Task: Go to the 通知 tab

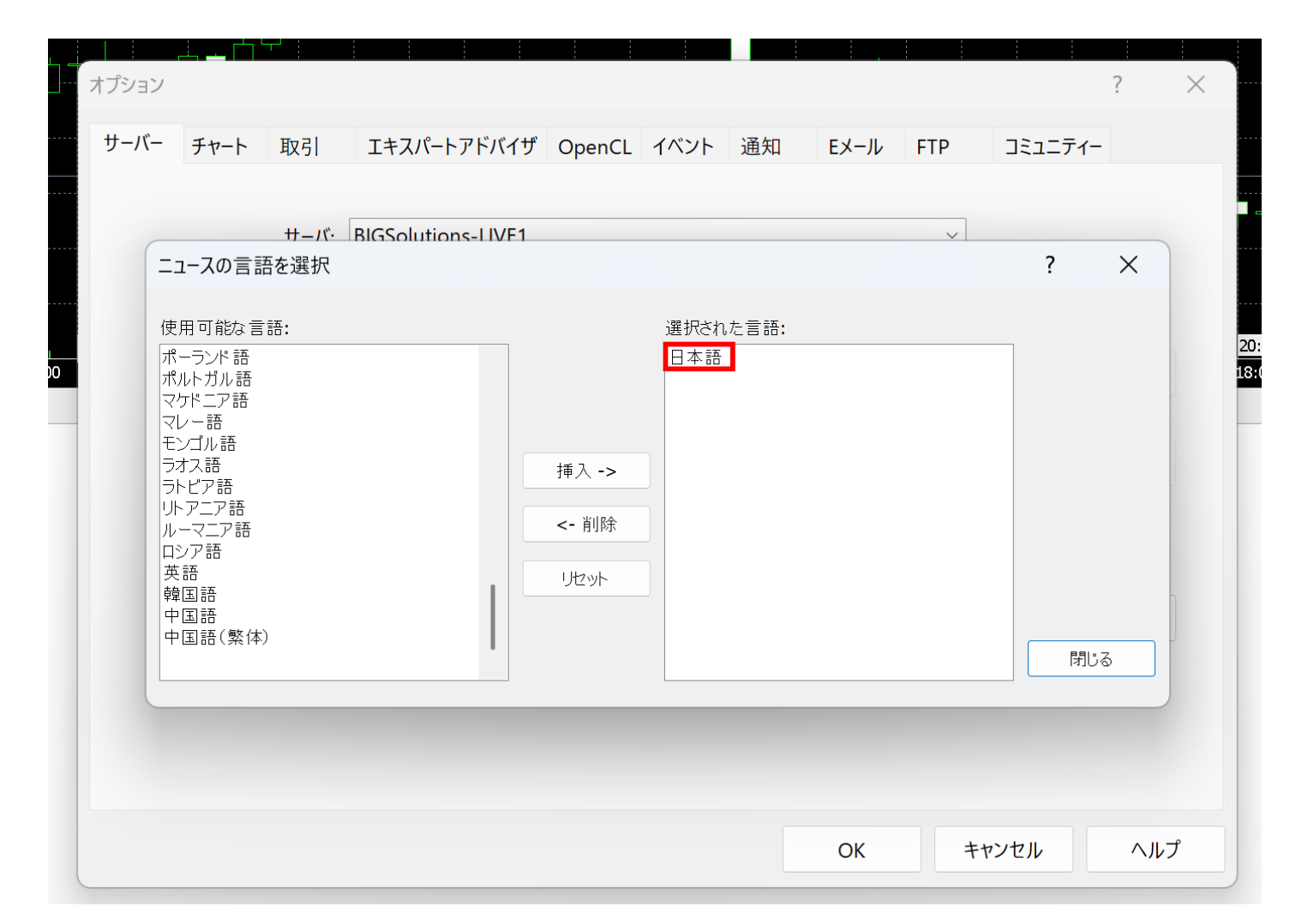Action: 759,146
